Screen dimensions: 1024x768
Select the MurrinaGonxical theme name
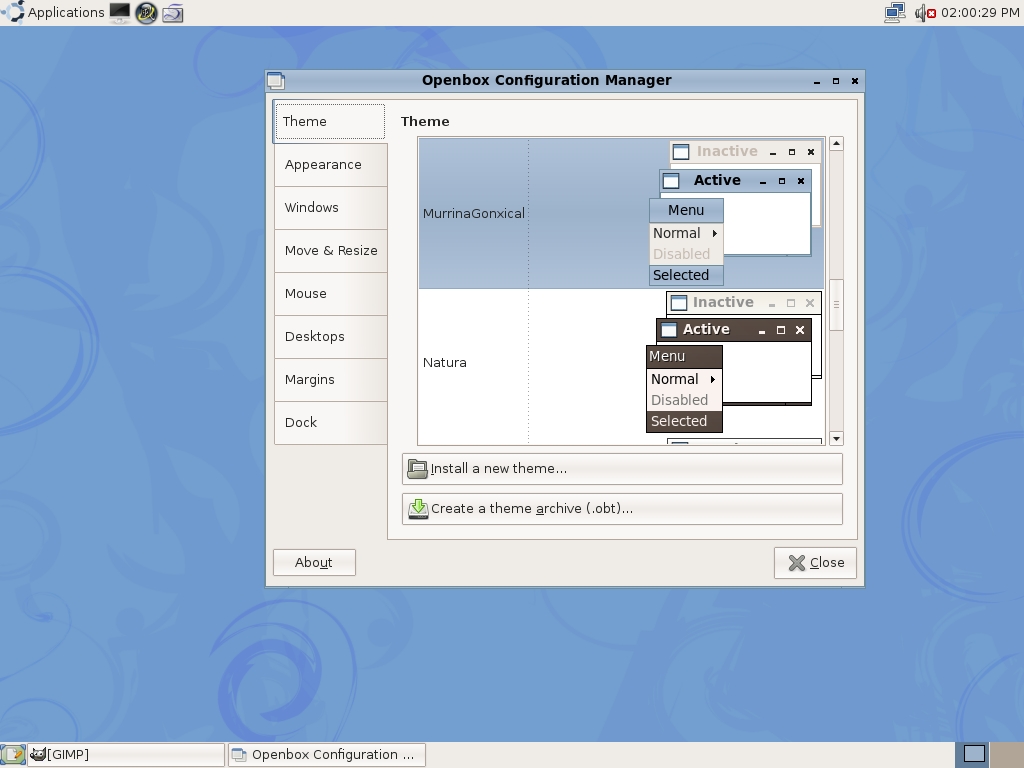(473, 214)
